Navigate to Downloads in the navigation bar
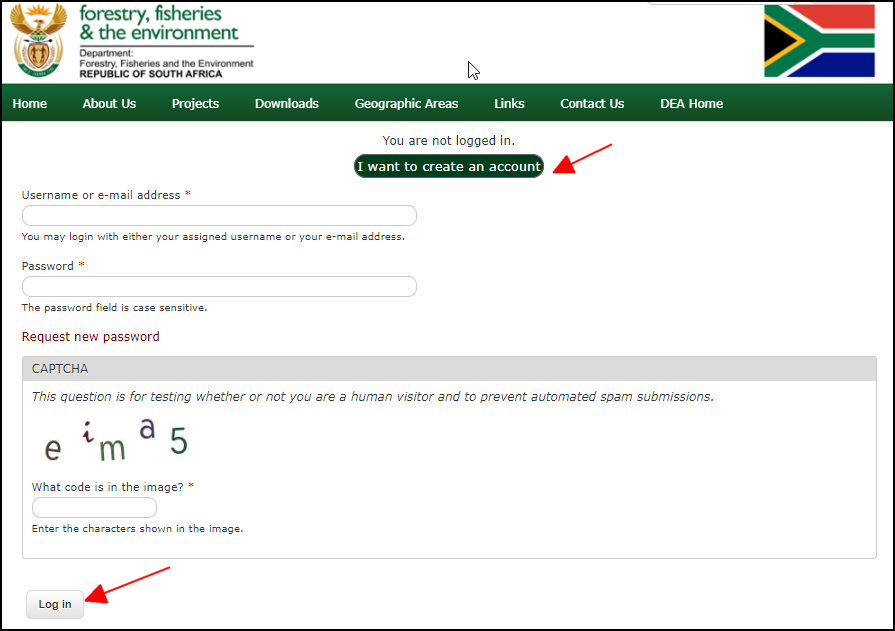 pyautogui.click(x=286, y=104)
